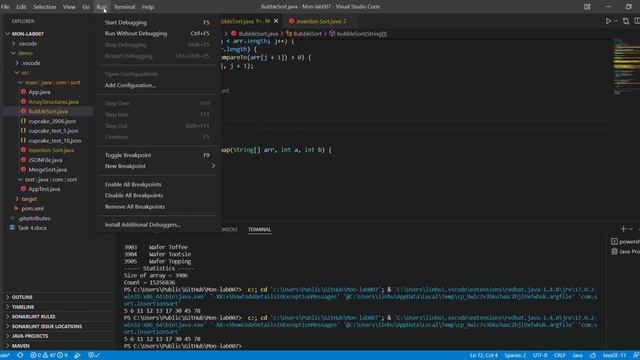
Task: Open cupcake_test_5.json file
Action: [x=53, y=131]
